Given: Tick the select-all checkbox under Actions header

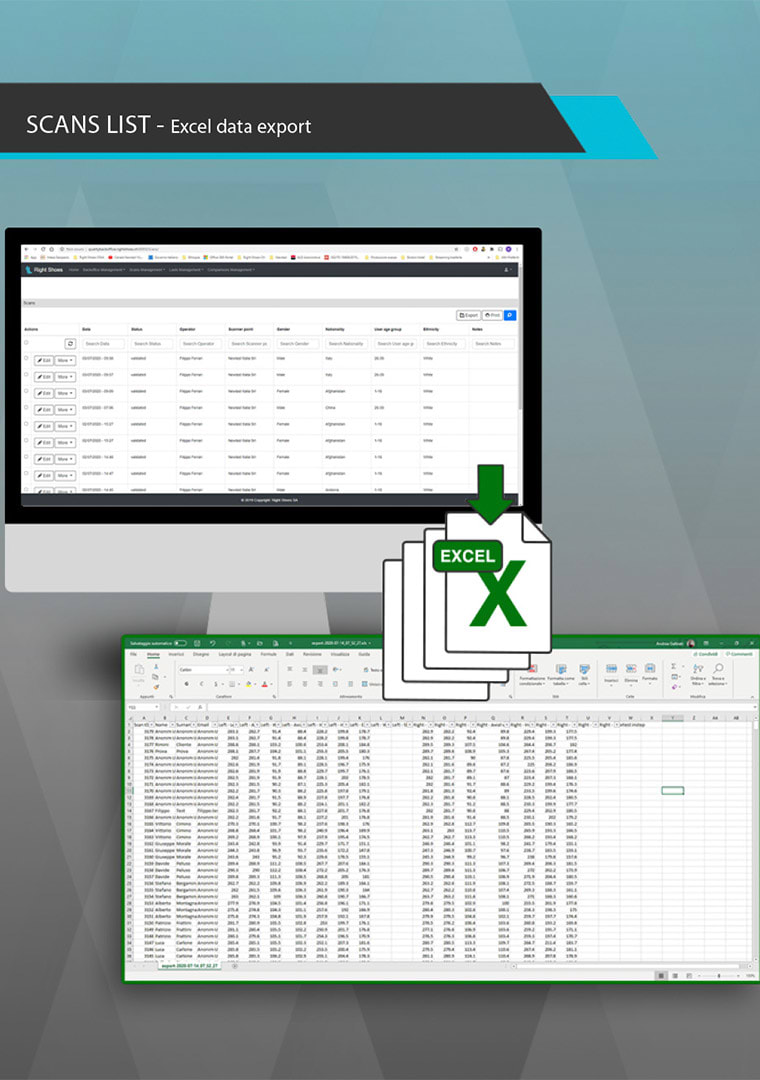Looking at the screenshot, I should pos(27,343).
